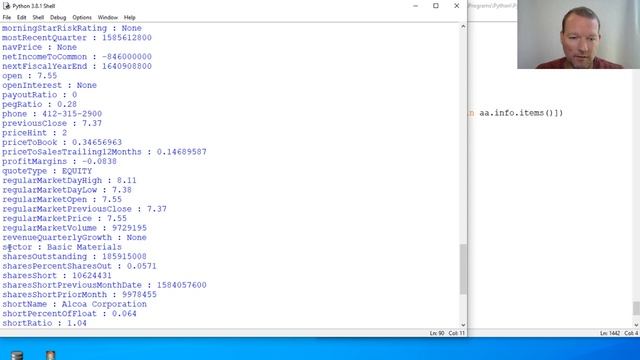Open the Options menu
The image size is (640, 360).
click(x=82, y=18)
